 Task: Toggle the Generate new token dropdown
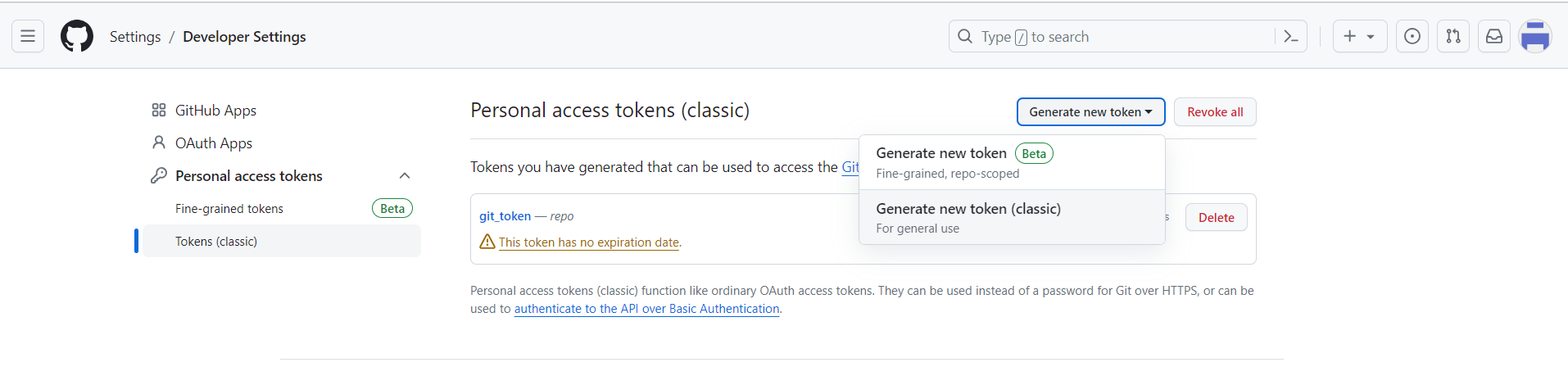point(1090,112)
